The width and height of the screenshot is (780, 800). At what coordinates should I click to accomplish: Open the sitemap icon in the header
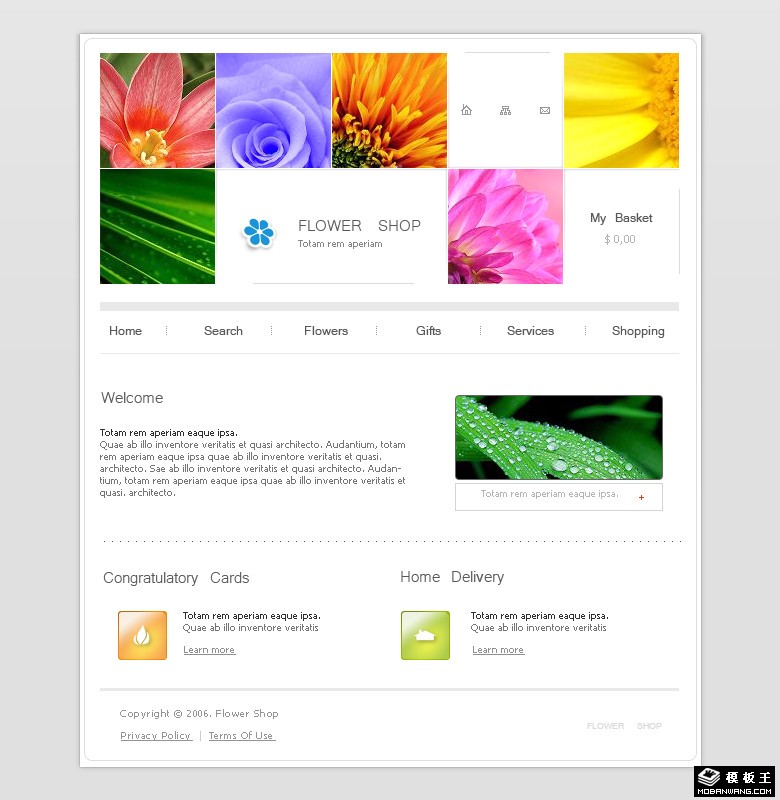pyautogui.click(x=505, y=111)
